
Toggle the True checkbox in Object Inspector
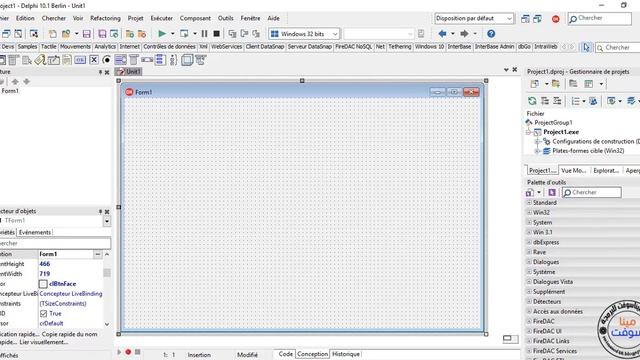tap(44, 313)
